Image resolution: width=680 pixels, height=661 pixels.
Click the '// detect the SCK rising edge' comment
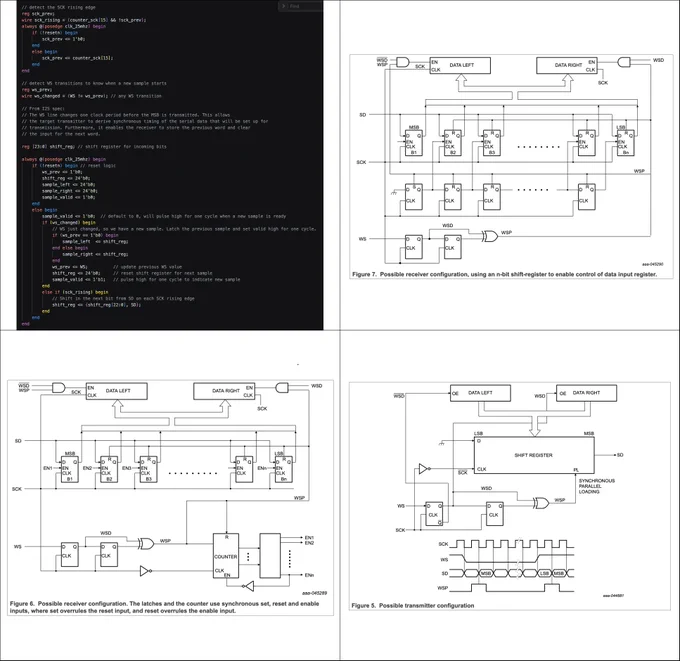[59, 7]
